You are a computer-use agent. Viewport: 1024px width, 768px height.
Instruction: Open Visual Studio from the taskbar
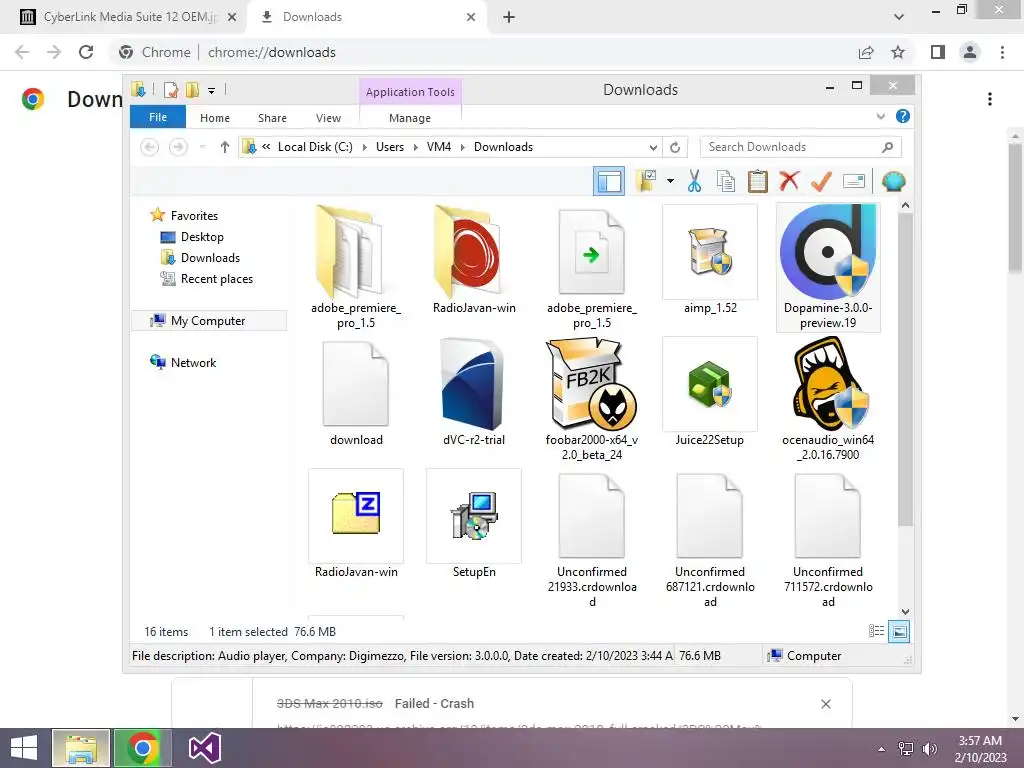204,748
